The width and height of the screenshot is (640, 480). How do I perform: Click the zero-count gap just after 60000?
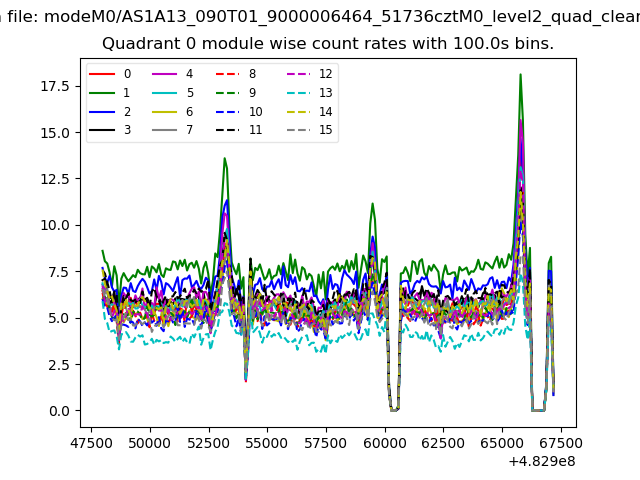[x=395, y=409]
